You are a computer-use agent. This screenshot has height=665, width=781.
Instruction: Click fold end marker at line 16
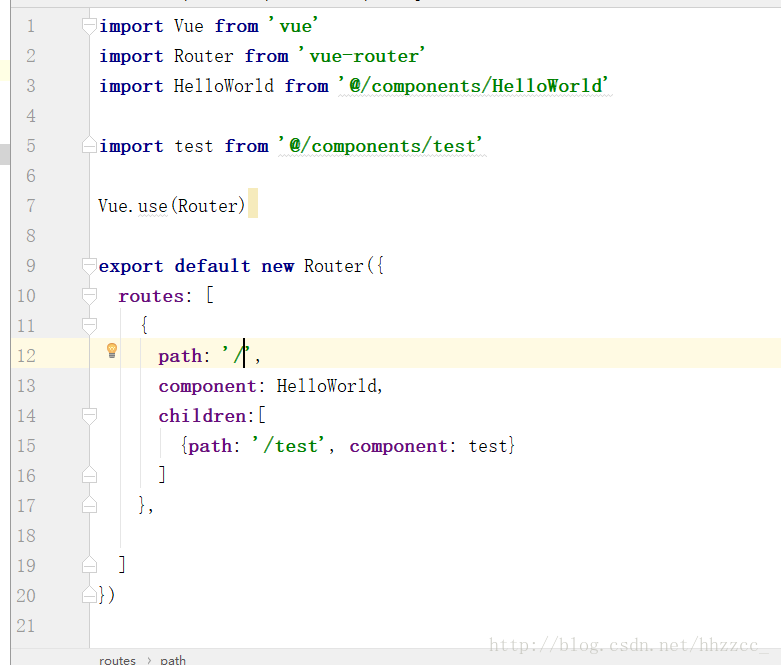click(x=89, y=475)
